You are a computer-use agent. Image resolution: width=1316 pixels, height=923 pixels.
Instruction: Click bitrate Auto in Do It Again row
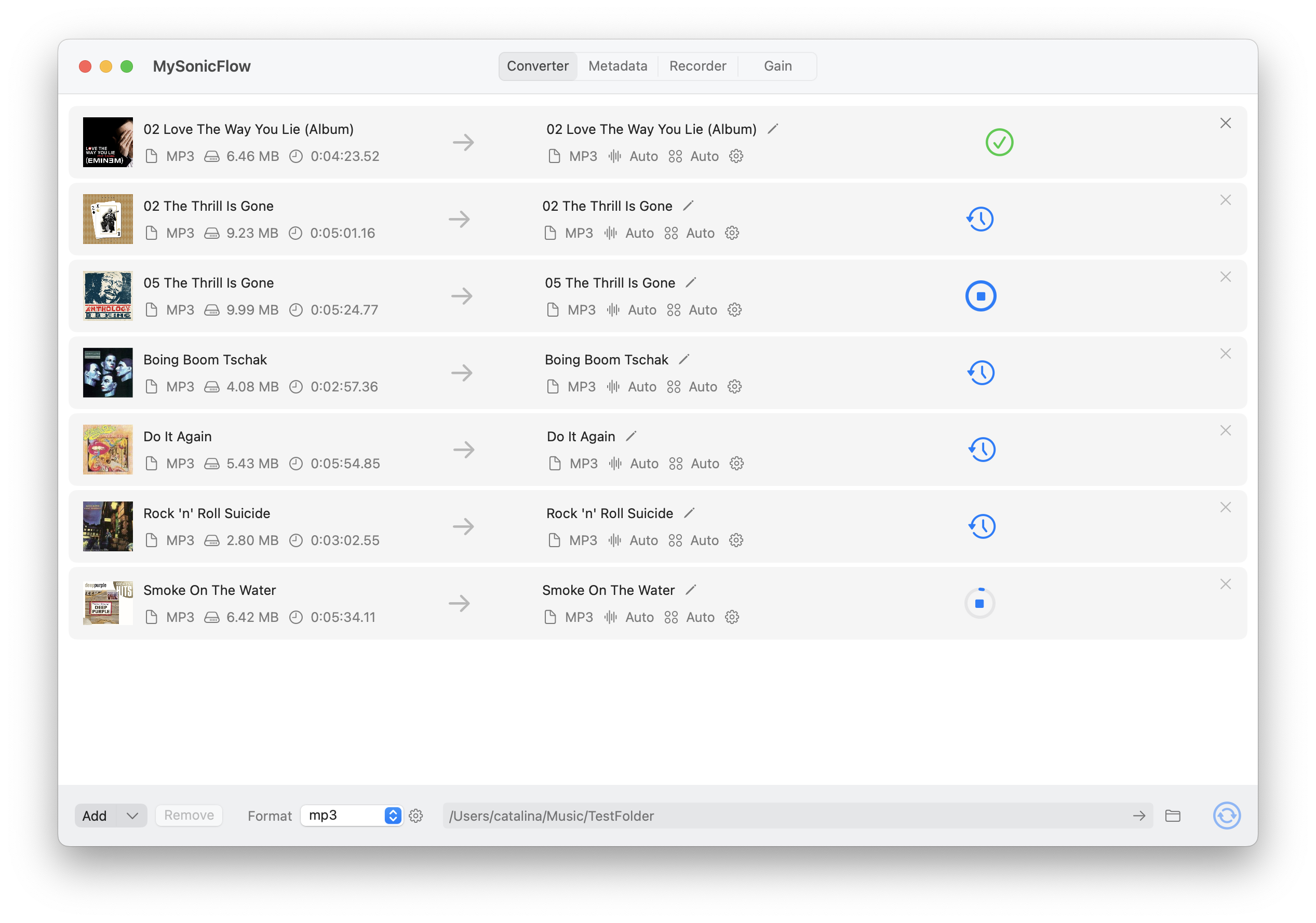click(644, 464)
